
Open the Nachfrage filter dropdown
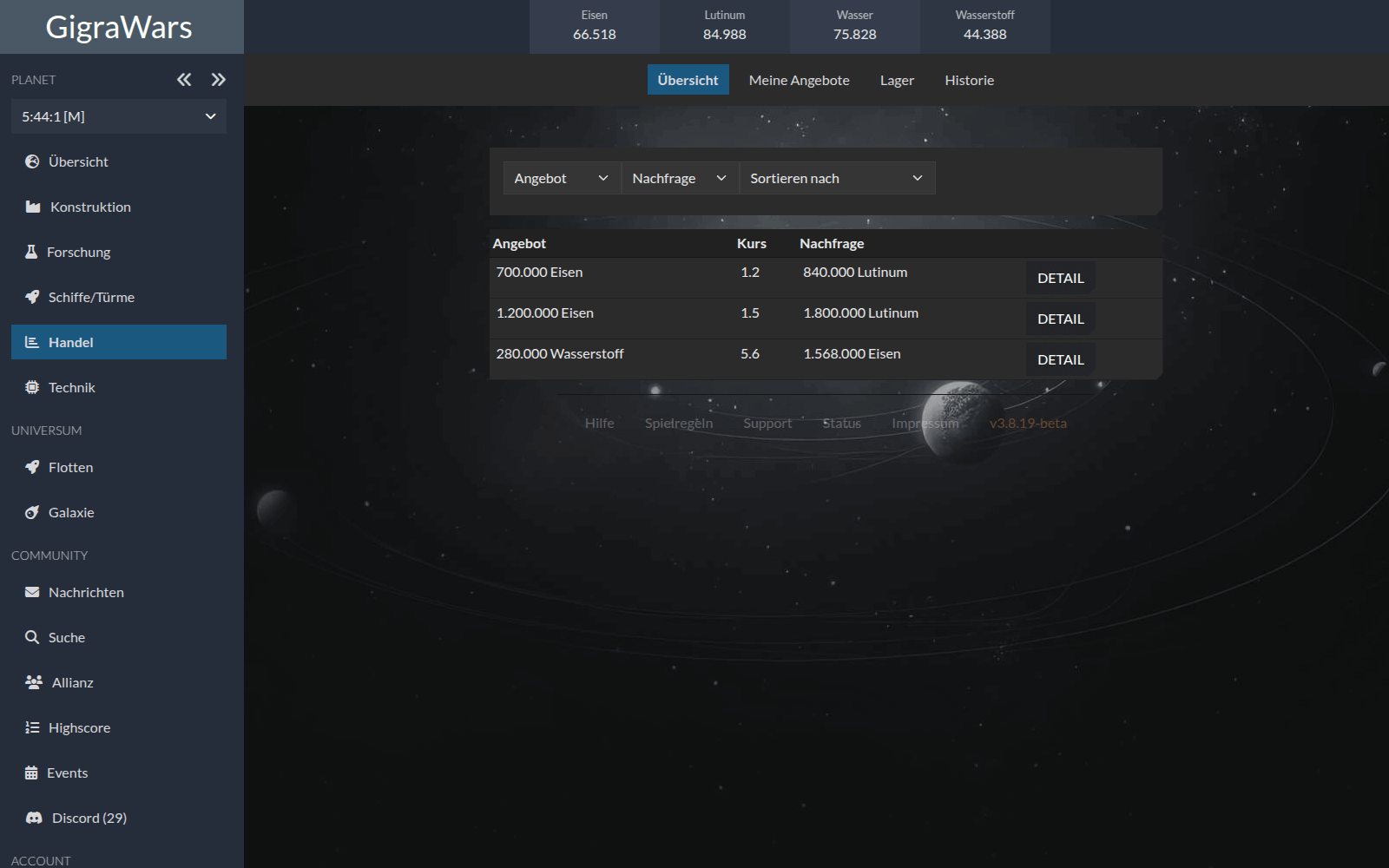(680, 178)
